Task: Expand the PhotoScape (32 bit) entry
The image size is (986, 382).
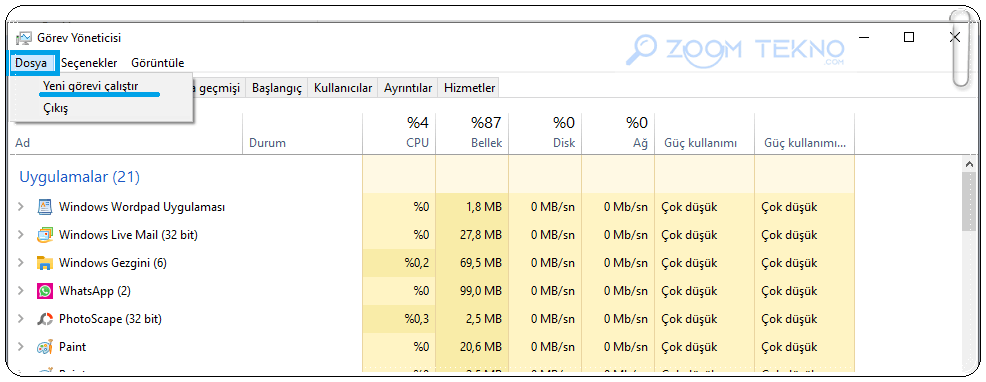Action: click(21, 319)
